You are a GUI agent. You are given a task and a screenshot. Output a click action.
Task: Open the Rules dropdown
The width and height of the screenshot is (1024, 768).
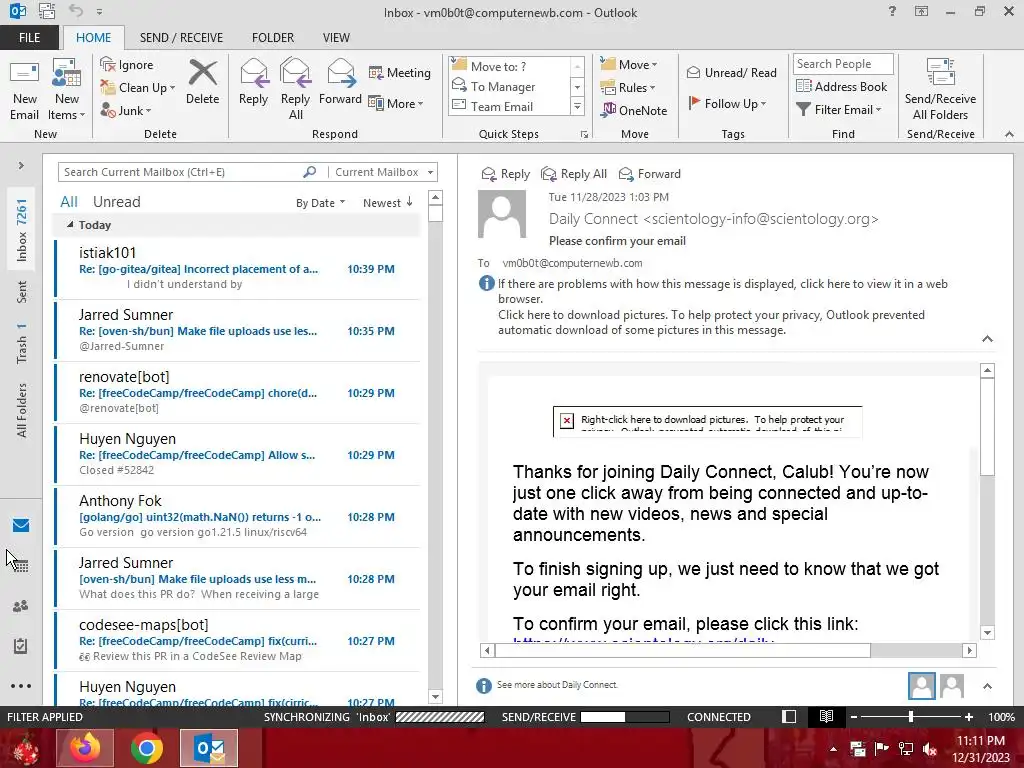click(628, 88)
